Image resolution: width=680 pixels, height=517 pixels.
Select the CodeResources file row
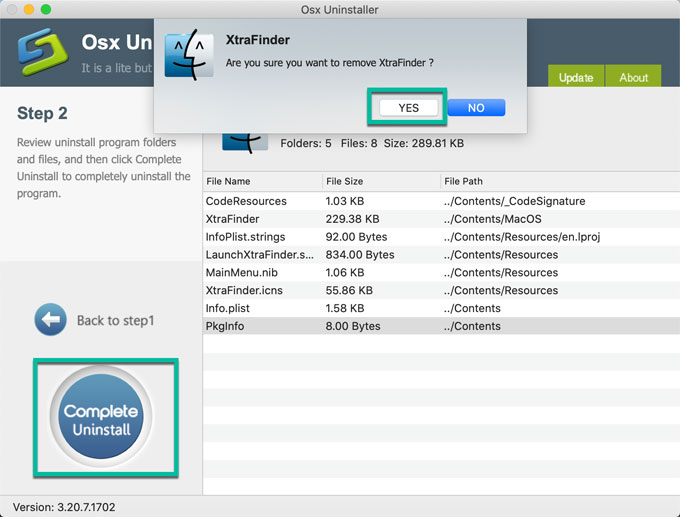246,201
